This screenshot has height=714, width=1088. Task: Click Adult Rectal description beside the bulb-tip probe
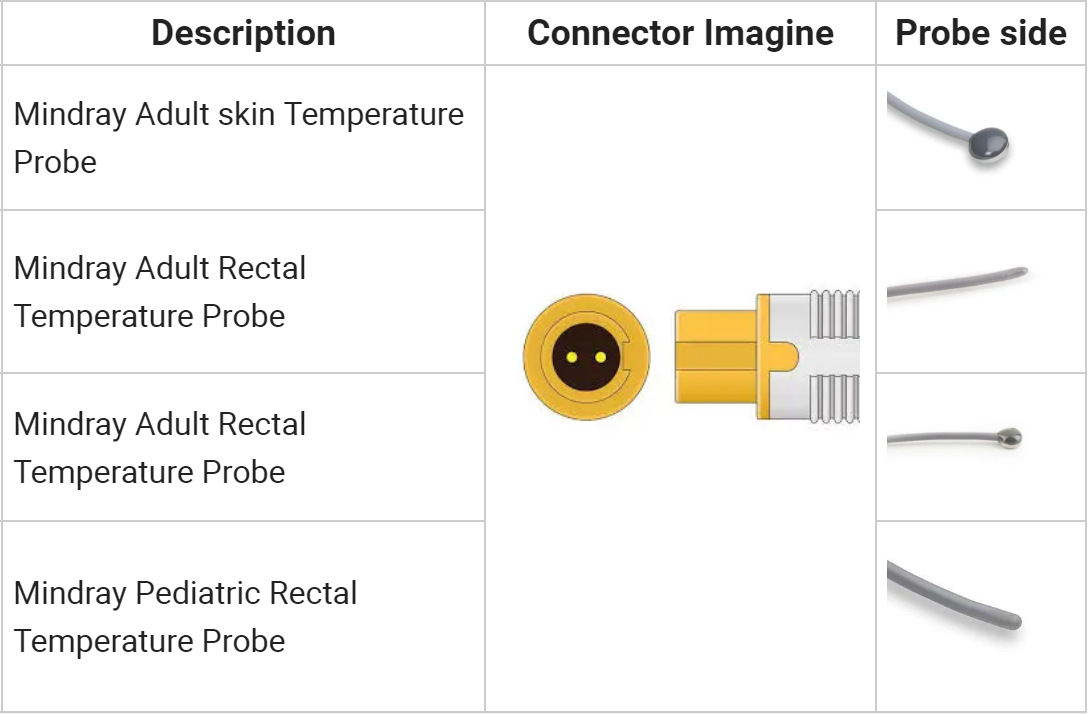pyautogui.click(x=160, y=447)
